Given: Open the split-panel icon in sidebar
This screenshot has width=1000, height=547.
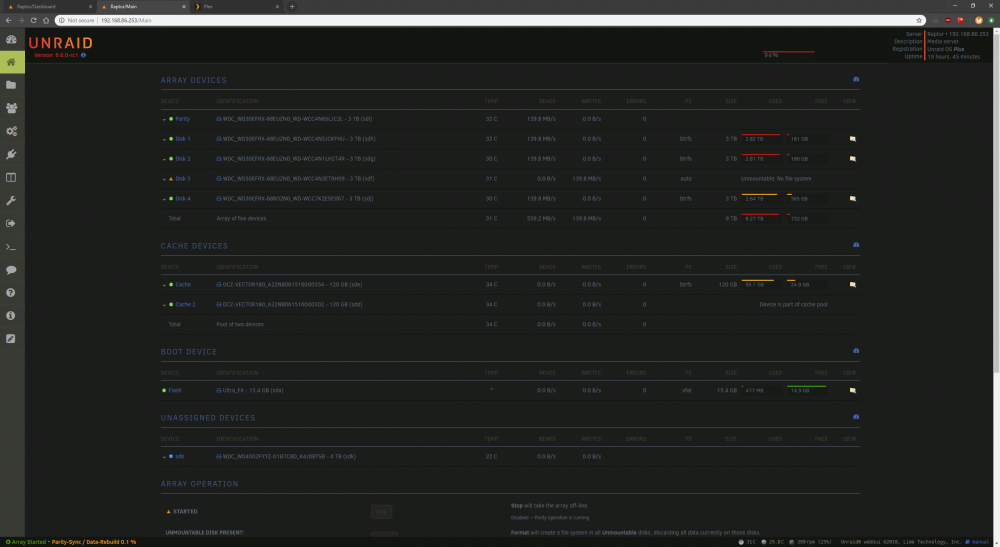Looking at the screenshot, I should pos(11,177).
